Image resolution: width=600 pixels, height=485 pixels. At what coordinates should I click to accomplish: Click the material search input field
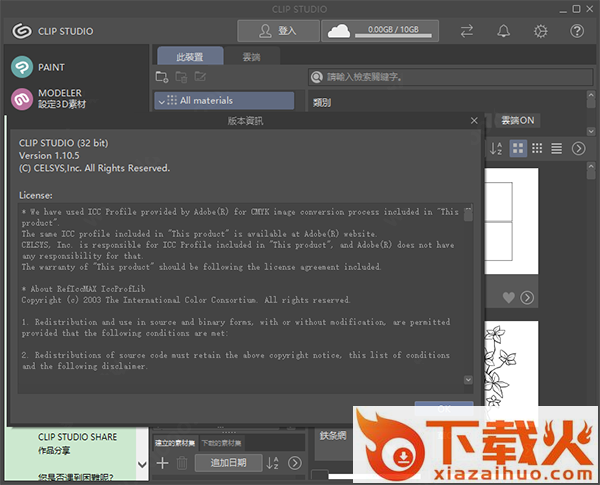[450, 77]
